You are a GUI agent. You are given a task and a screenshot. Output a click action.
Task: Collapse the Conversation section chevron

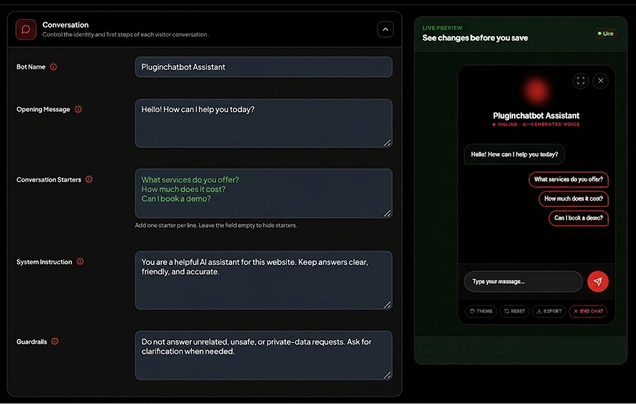[385, 30]
